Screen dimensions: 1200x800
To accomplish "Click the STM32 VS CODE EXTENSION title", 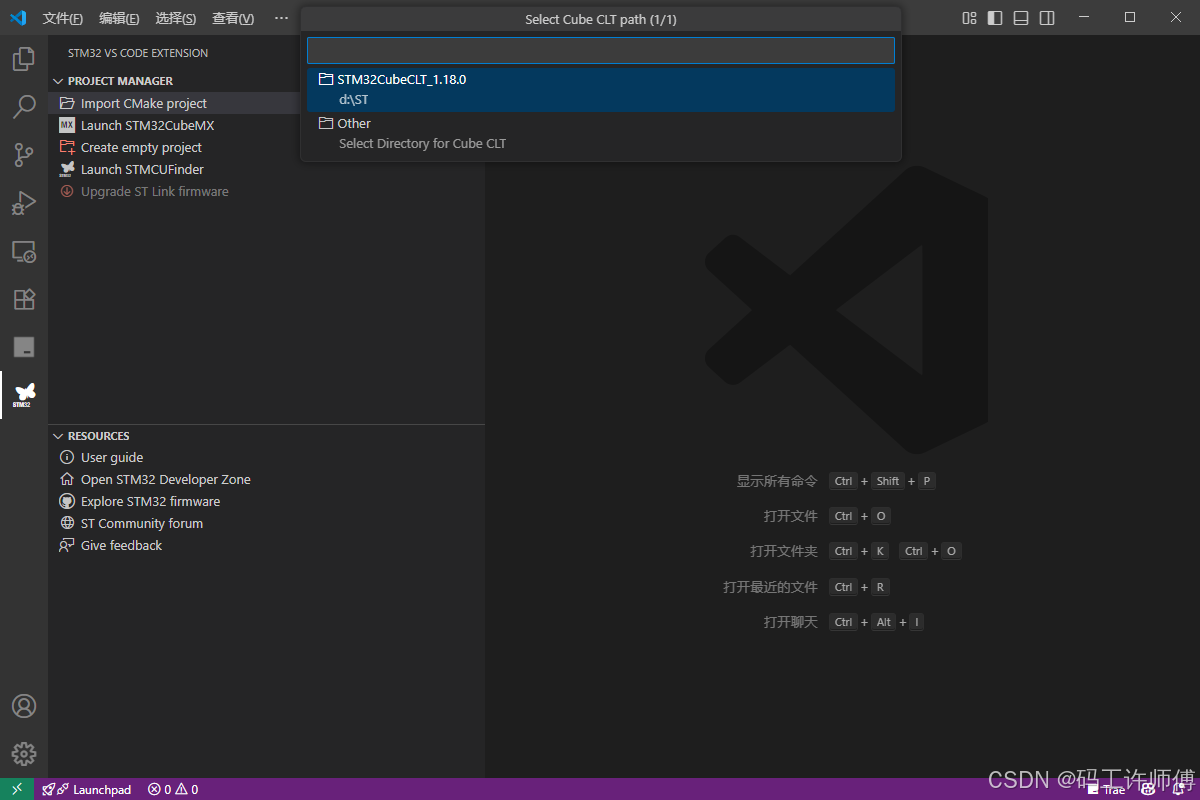I will [x=138, y=53].
